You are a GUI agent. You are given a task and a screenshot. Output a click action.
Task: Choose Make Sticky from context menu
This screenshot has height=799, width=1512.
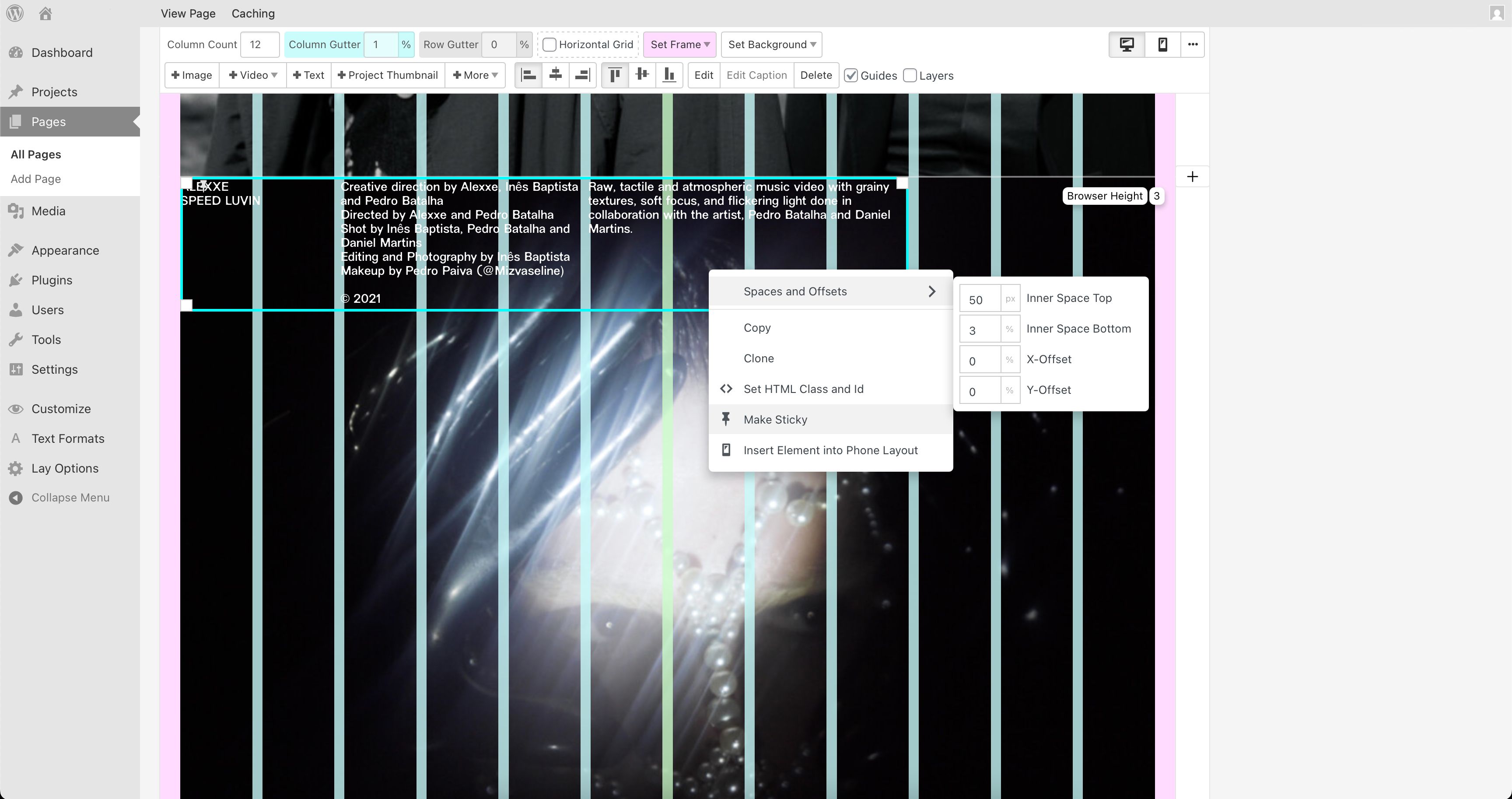(775, 419)
